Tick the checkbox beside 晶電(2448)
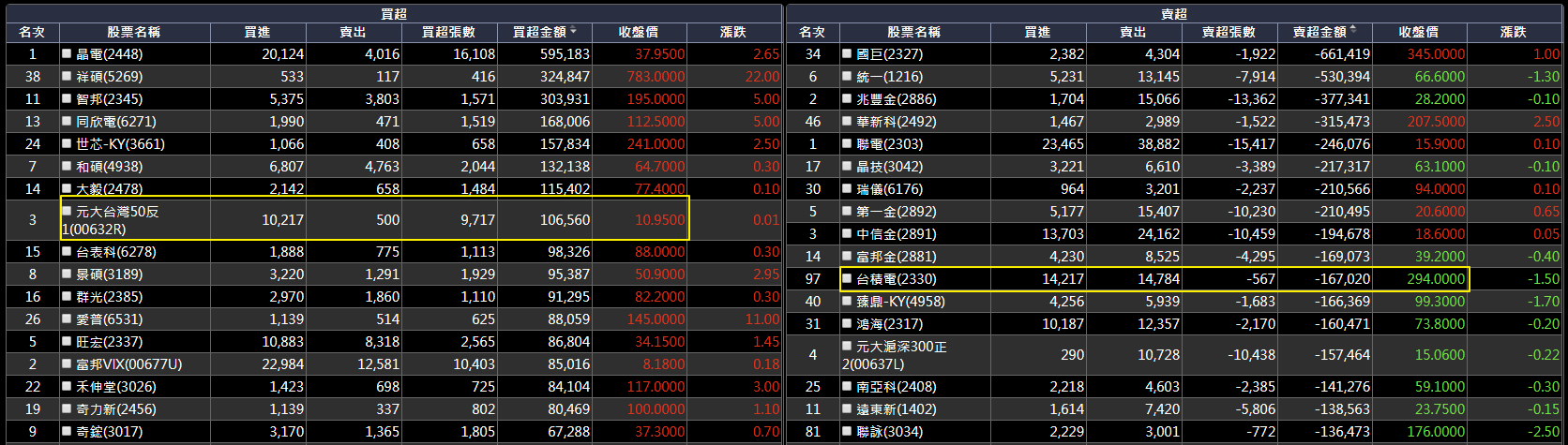The height and width of the screenshot is (445, 1568). 67,54
